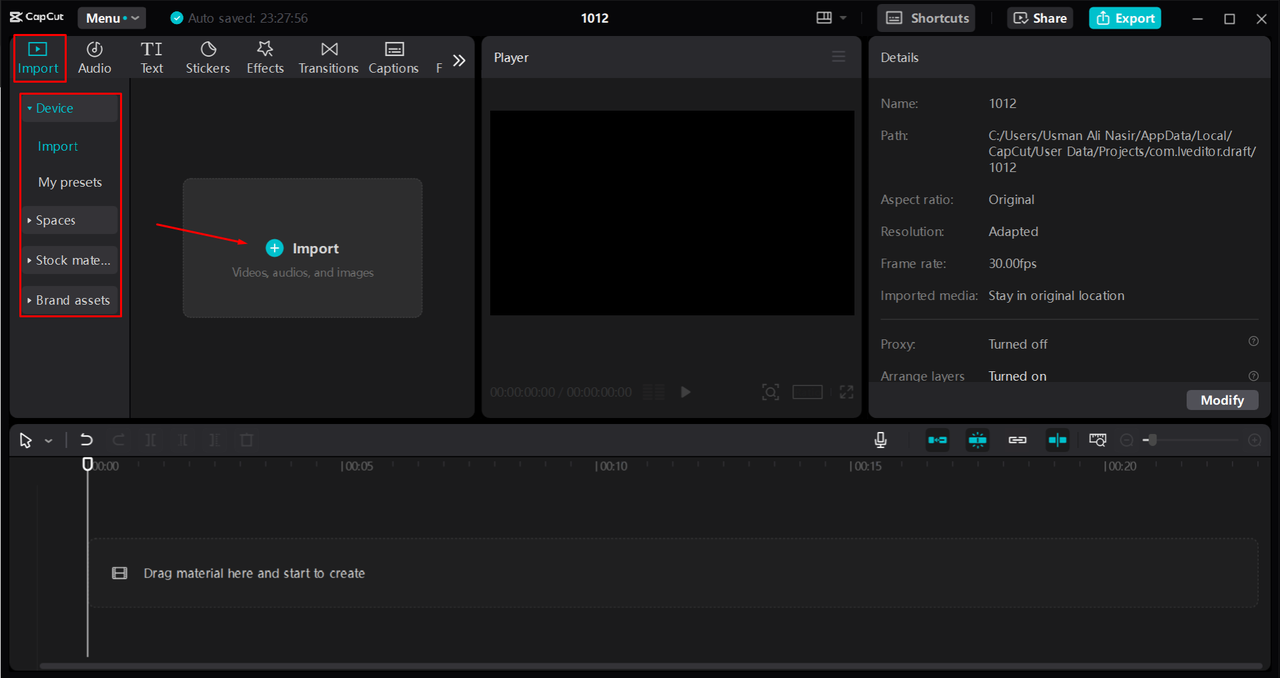Open the Menu dropdown

click(x=112, y=18)
